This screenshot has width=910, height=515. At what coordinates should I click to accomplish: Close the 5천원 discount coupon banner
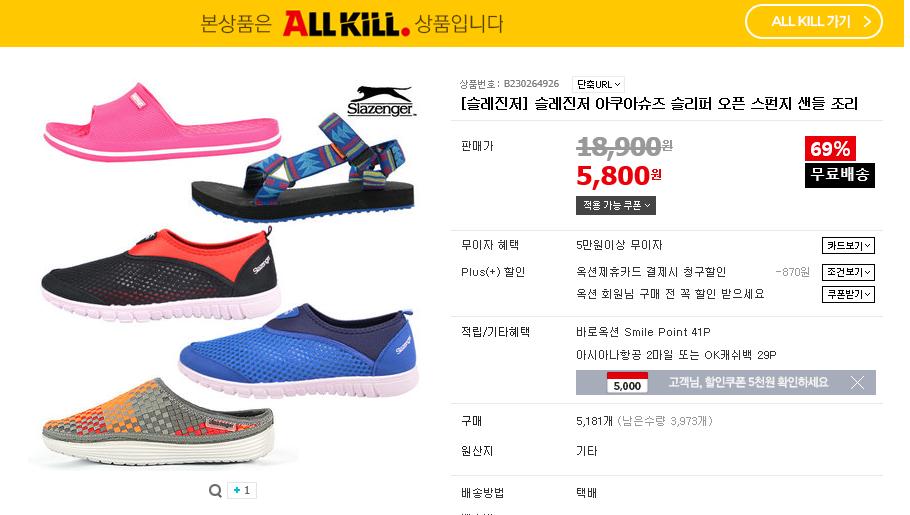click(857, 383)
